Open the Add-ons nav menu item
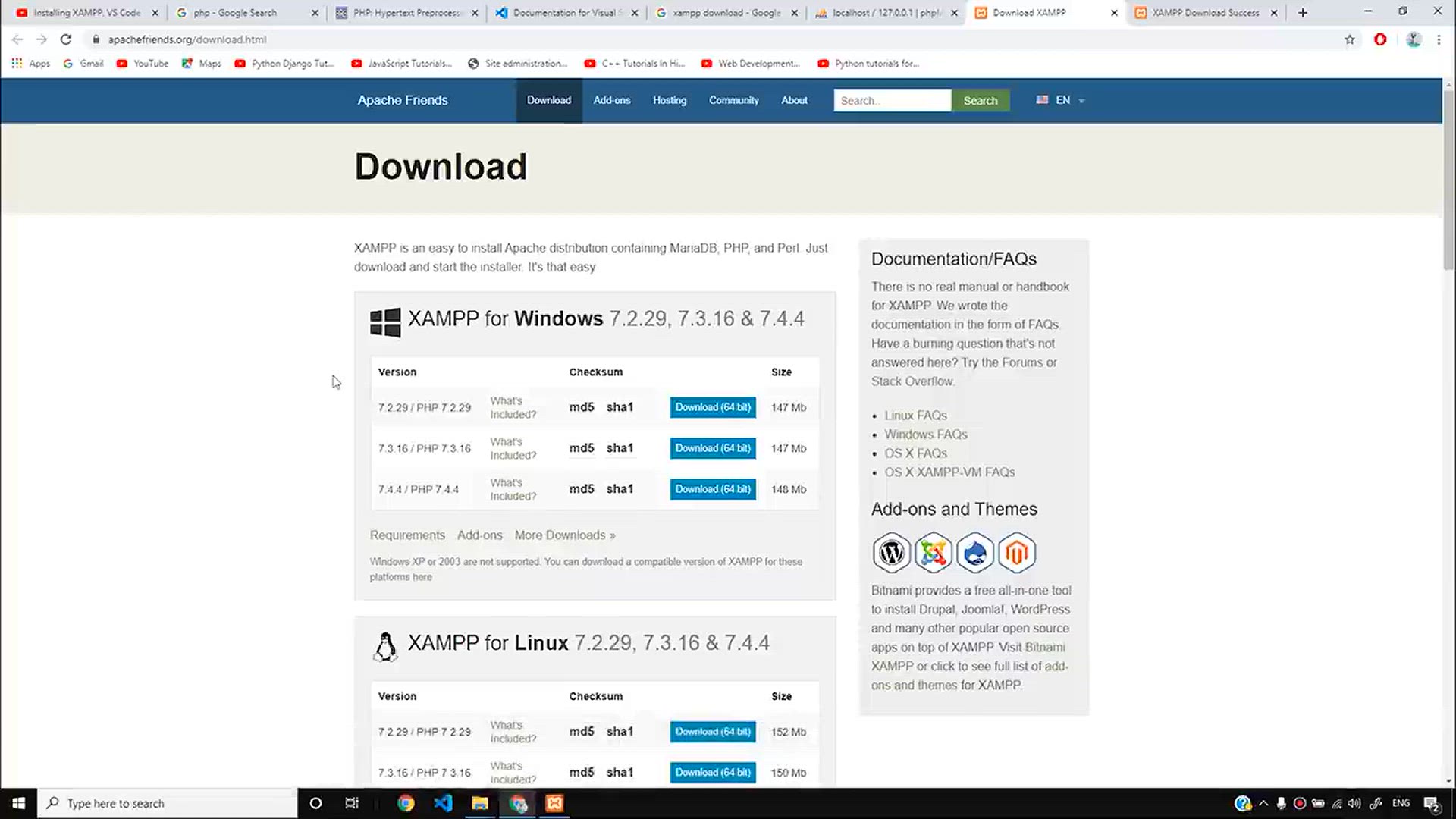This screenshot has width=1456, height=819. point(612,100)
